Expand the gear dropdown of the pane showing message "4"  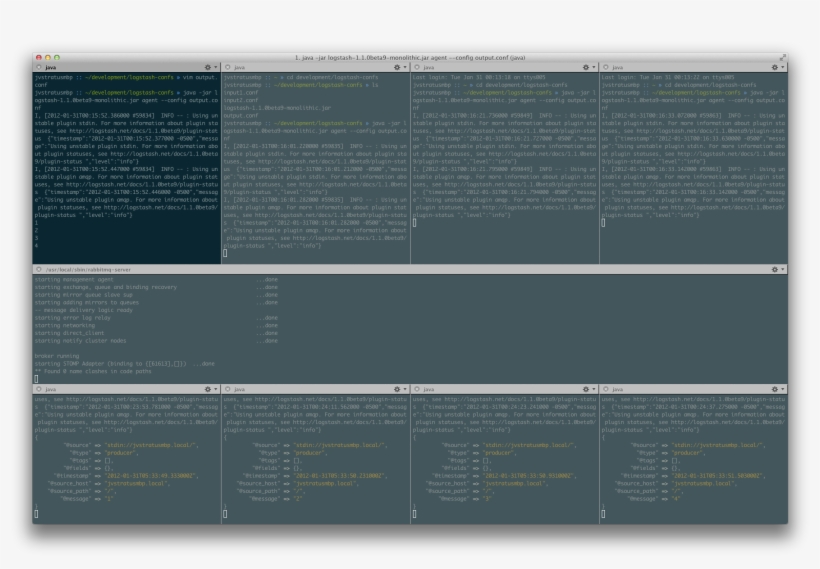pyautogui.click(x=775, y=388)
